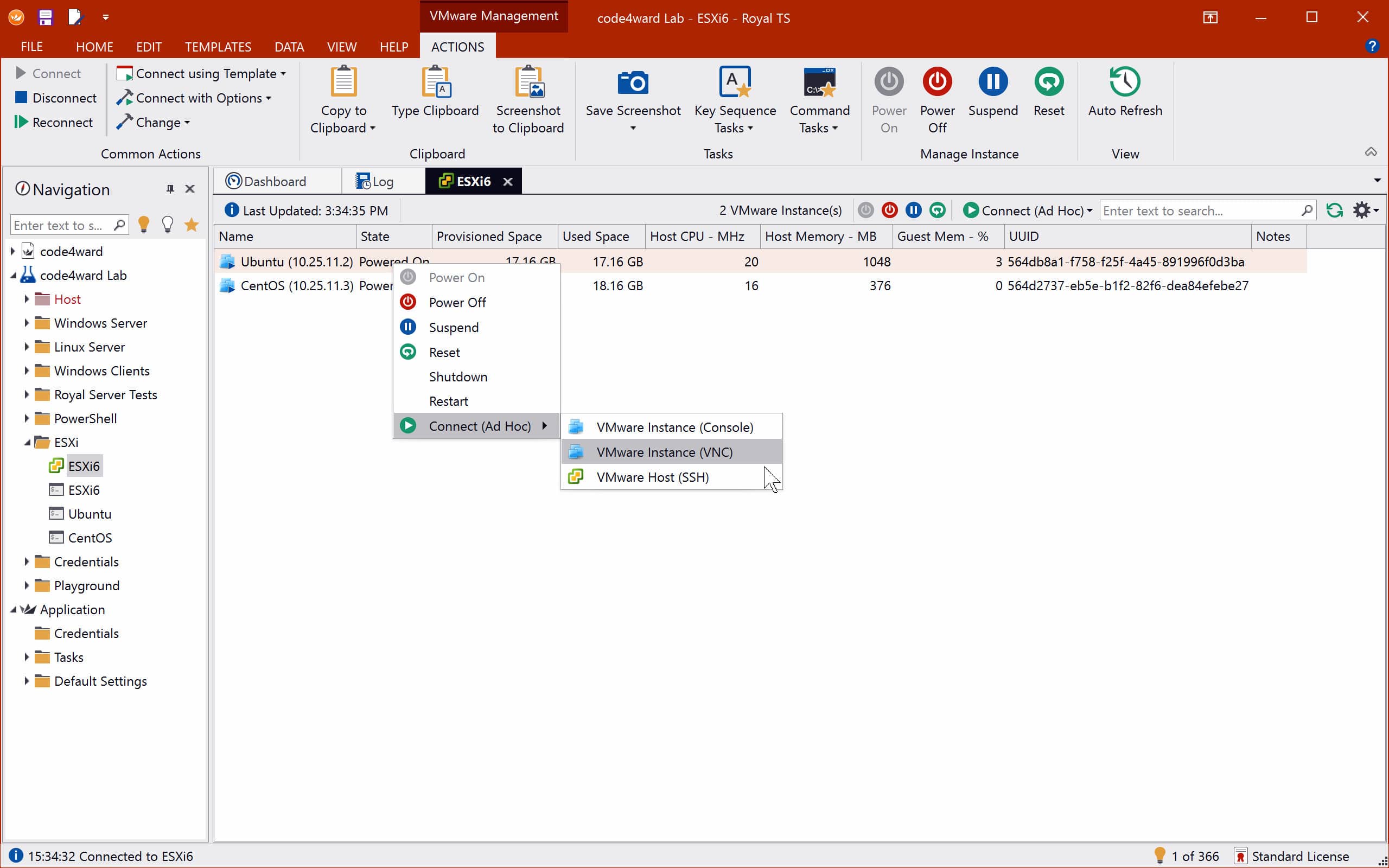
Task: Click the Type Clipboard icon
Action: (436, 81)
